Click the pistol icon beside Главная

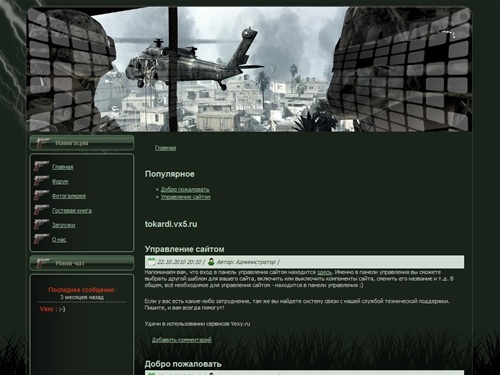click(x=41, y=166)
